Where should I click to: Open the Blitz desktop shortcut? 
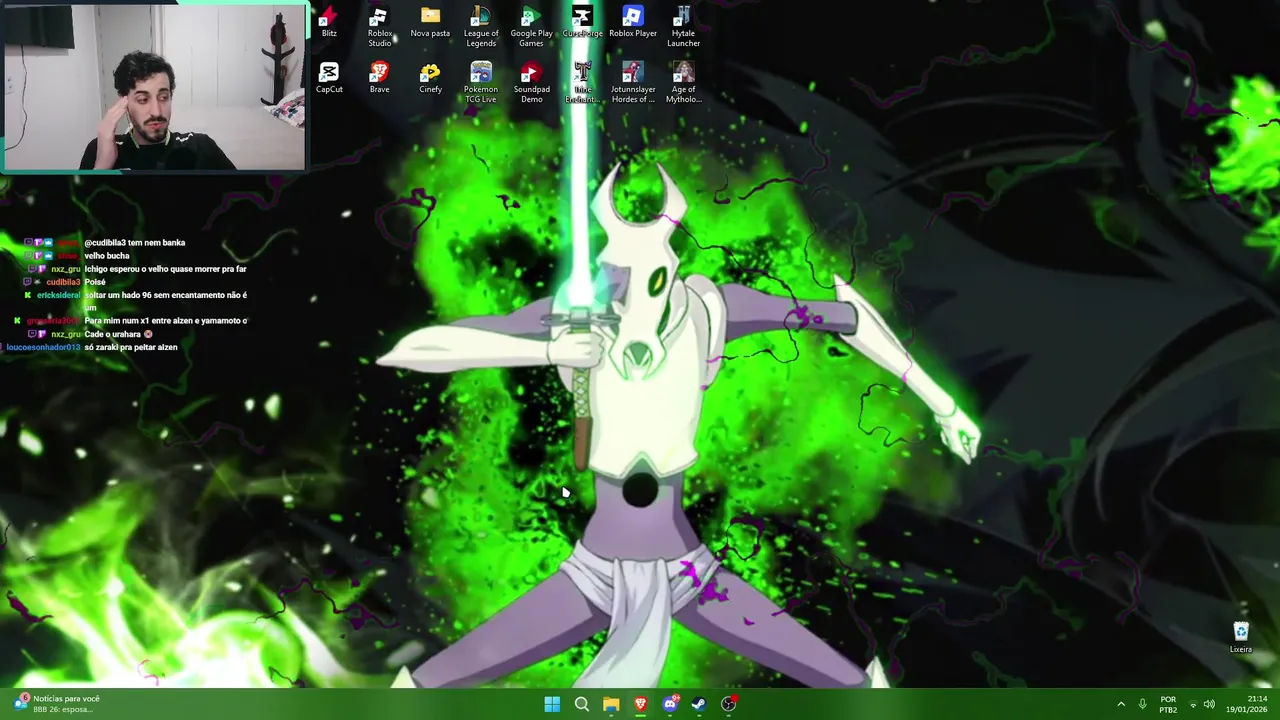[x=329, y=22]
